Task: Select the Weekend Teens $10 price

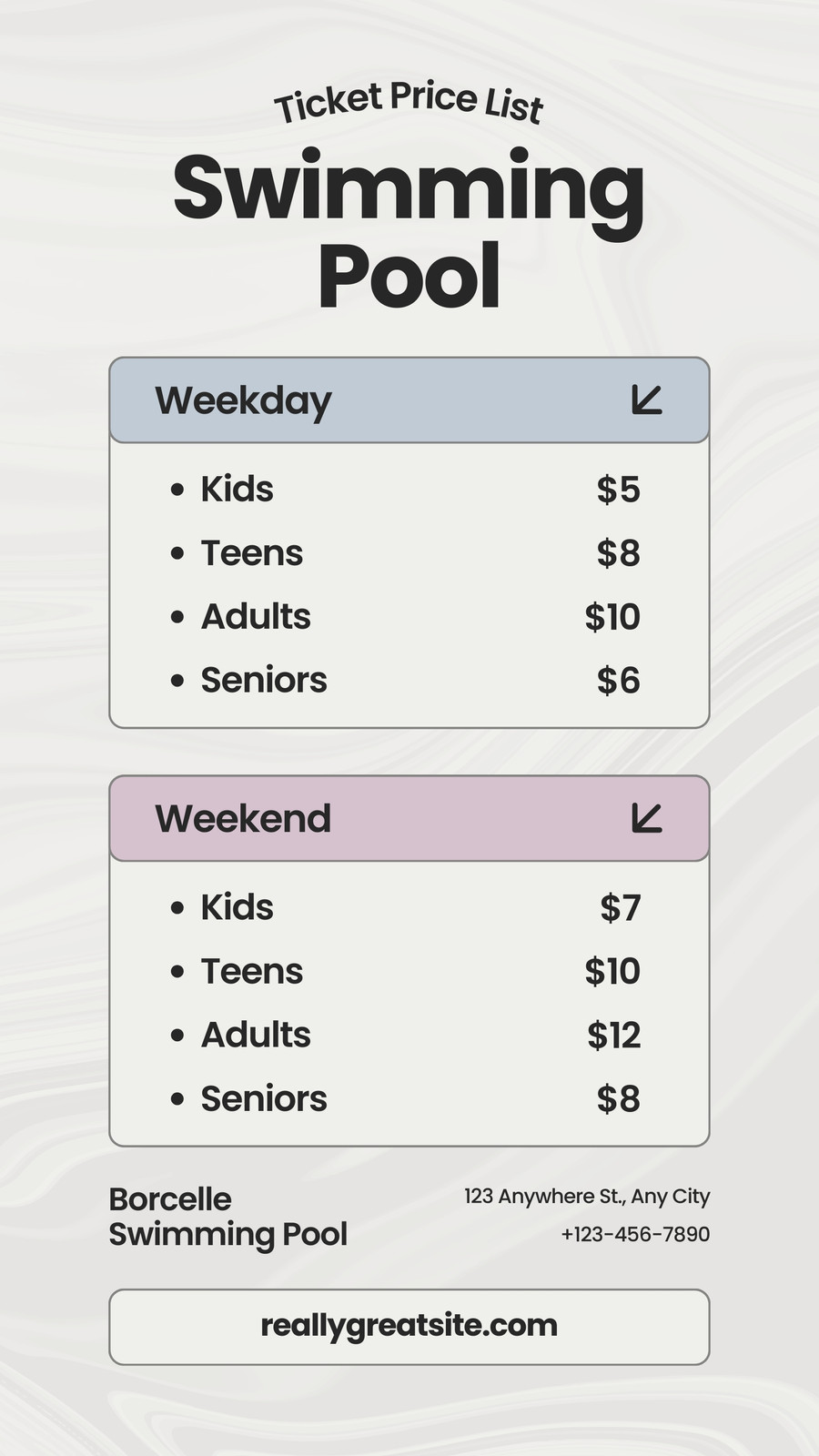Action: [x=612, y=971]
